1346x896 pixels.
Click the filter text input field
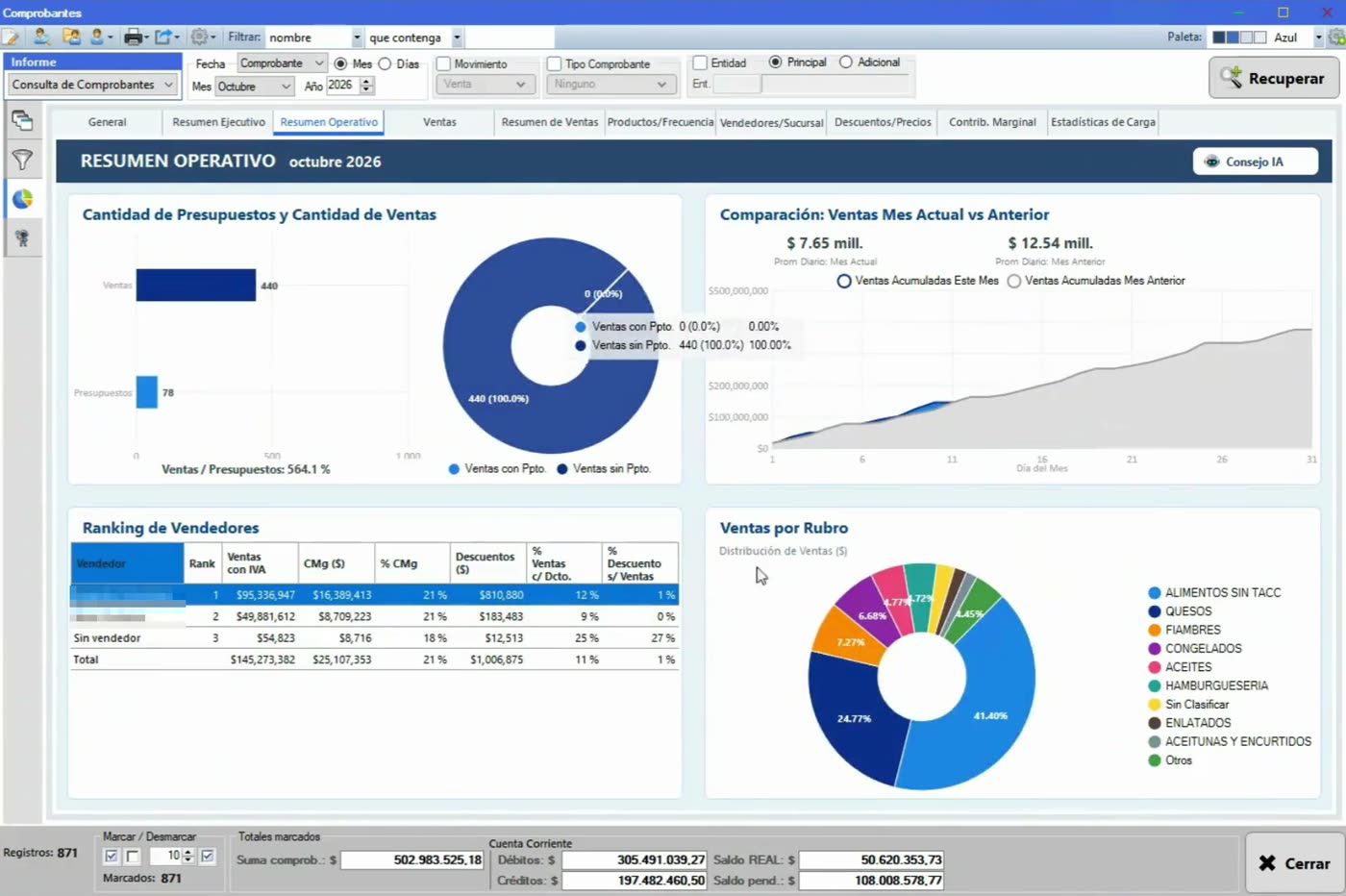coord(510,37)
